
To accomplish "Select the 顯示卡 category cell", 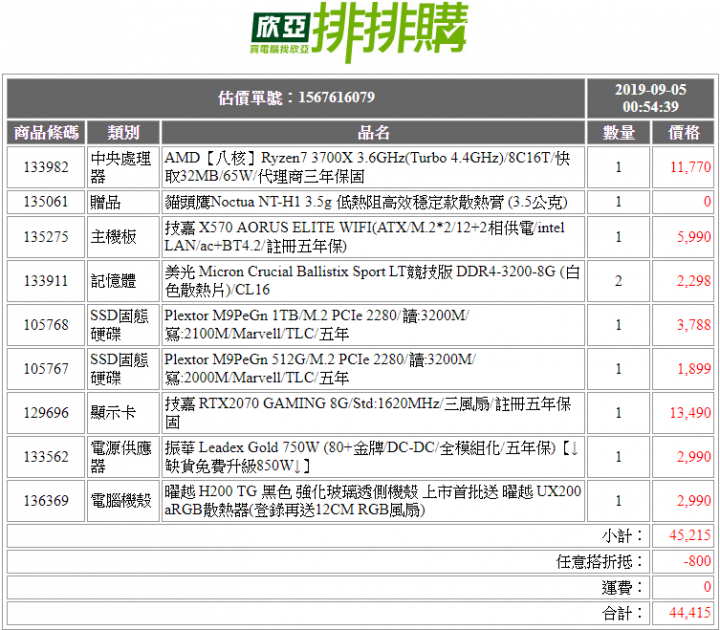I will tap(124, 413).
